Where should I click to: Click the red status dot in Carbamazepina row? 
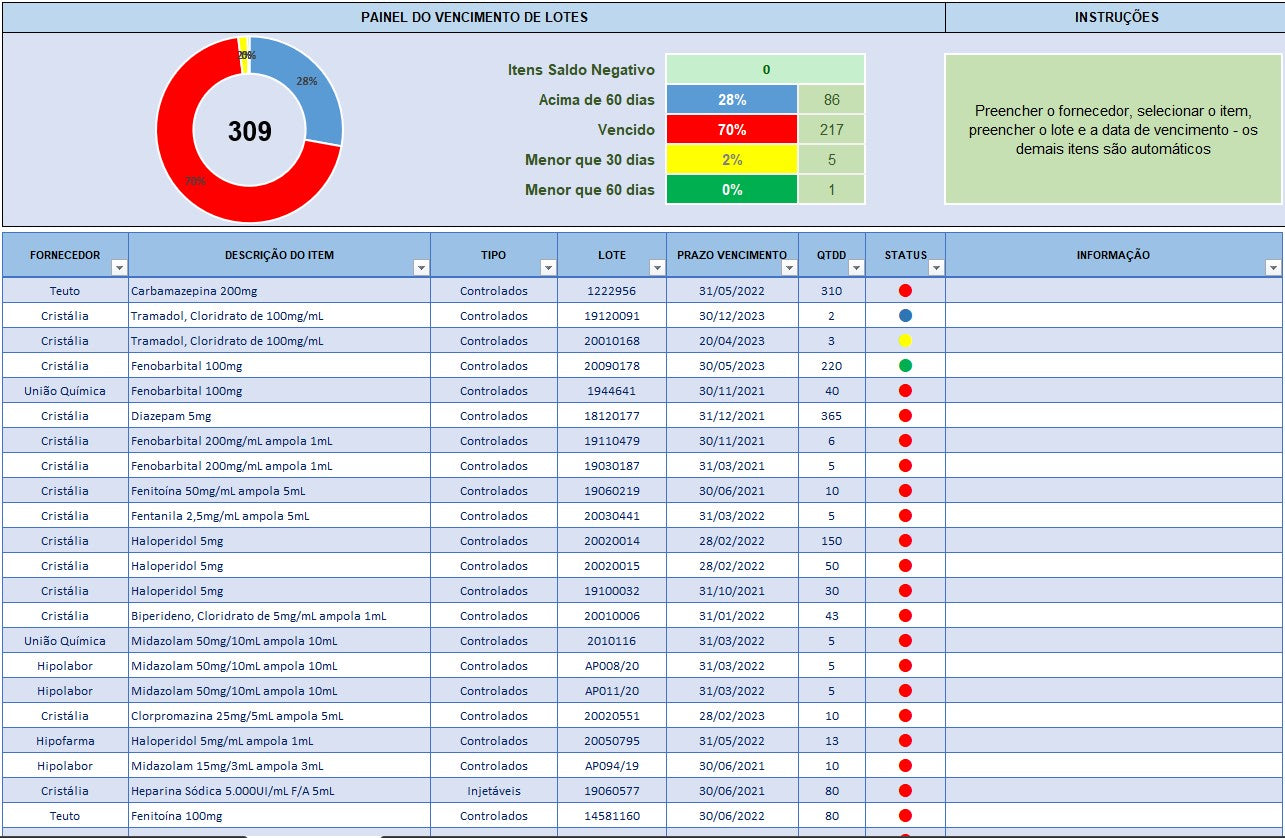point(905,291)
